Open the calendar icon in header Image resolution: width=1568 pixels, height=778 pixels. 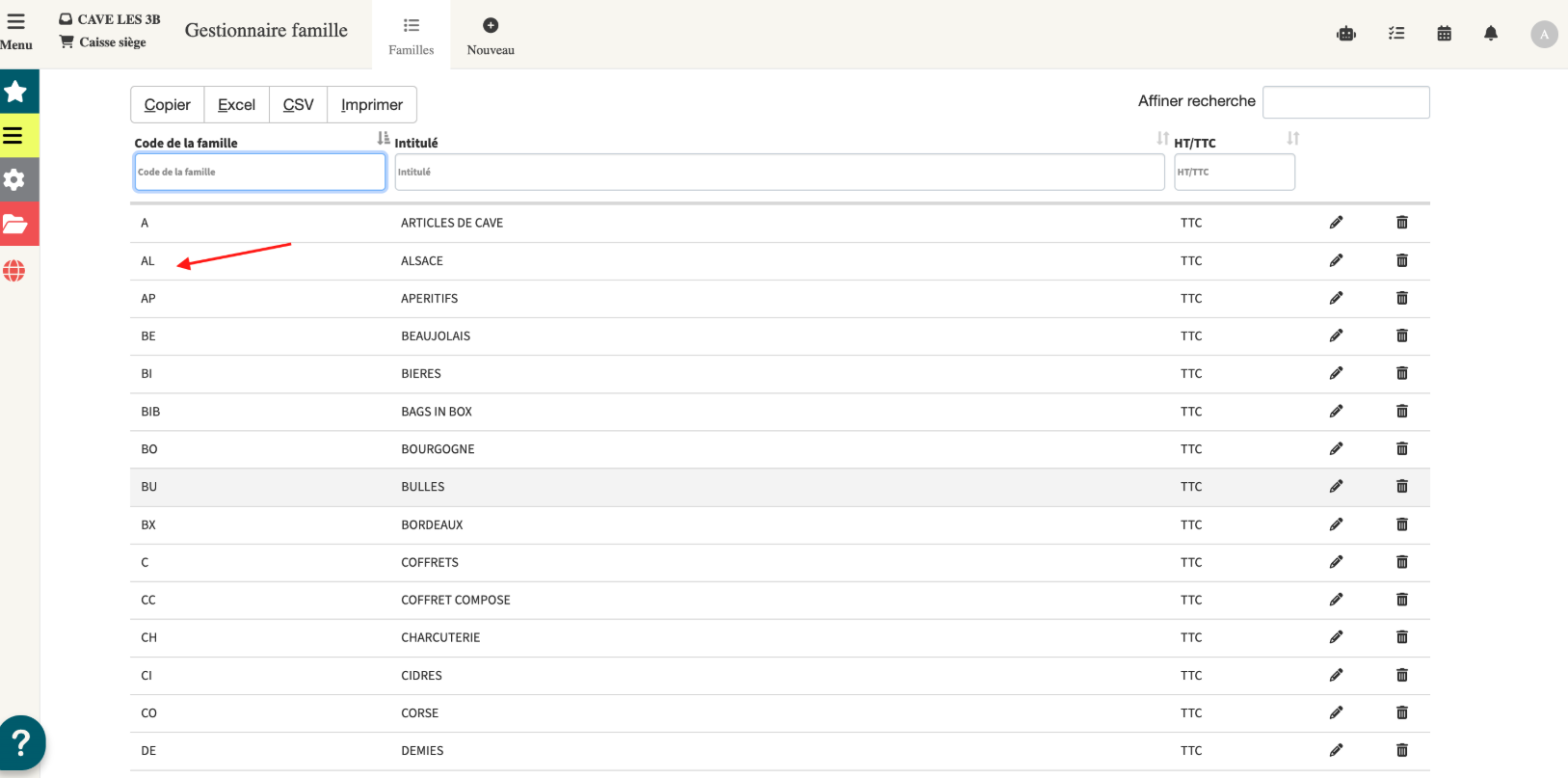(x=1444, y=34)
